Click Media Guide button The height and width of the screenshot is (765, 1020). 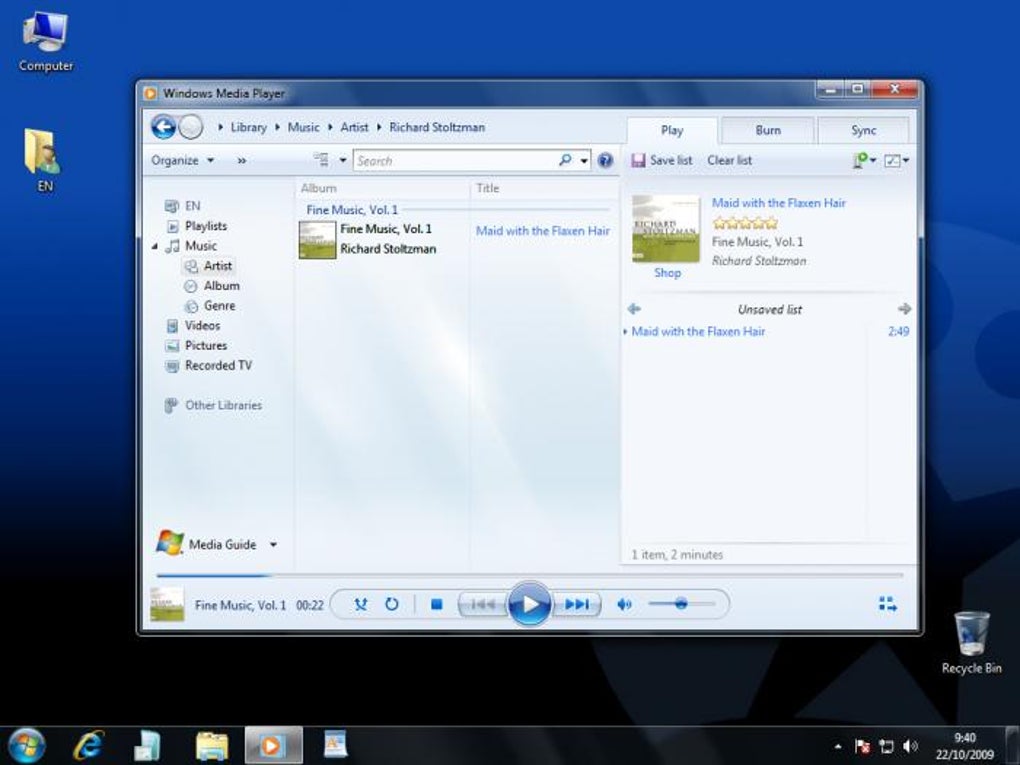click(207, 544)
